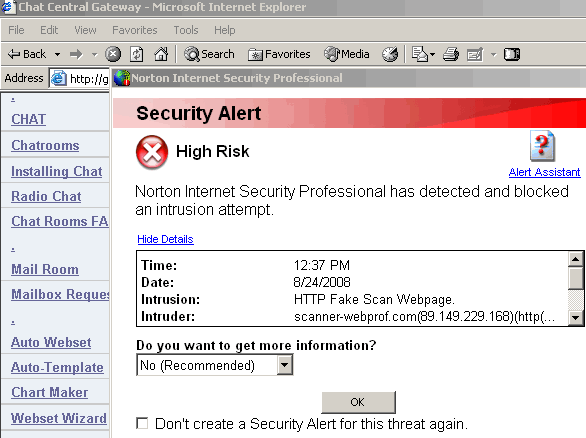Screen dimensions: 586x438
Task: Click the red High Risk X icon
Action: click(152, 152)
